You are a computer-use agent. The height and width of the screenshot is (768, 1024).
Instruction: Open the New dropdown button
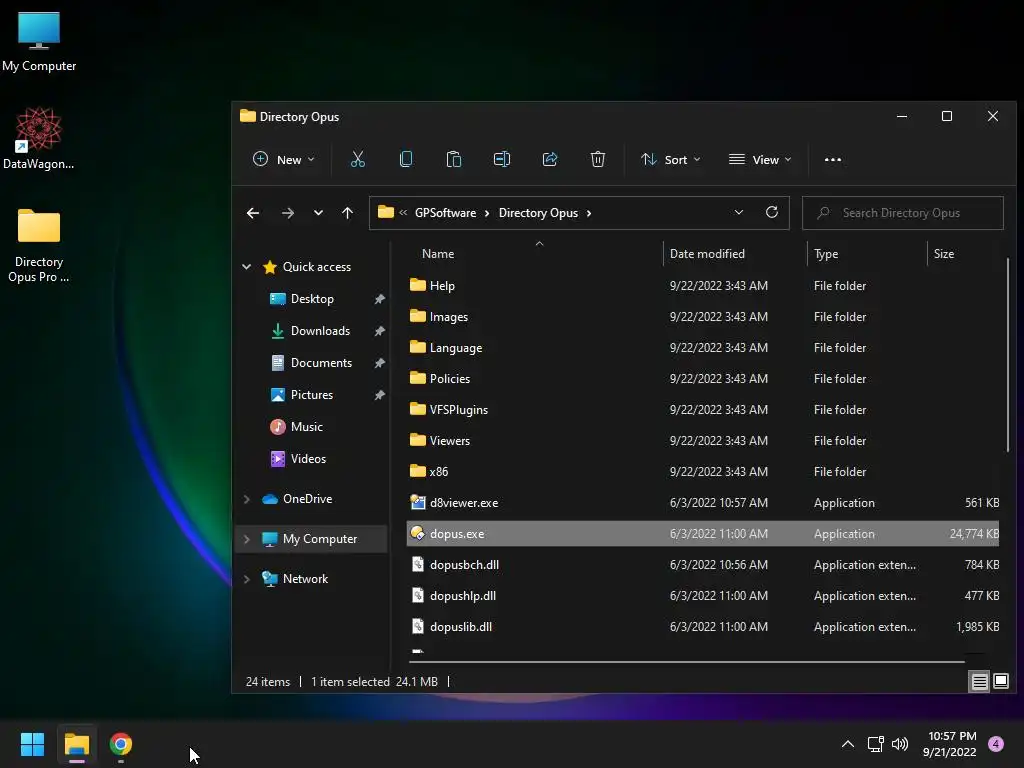(x=284, y=159)
